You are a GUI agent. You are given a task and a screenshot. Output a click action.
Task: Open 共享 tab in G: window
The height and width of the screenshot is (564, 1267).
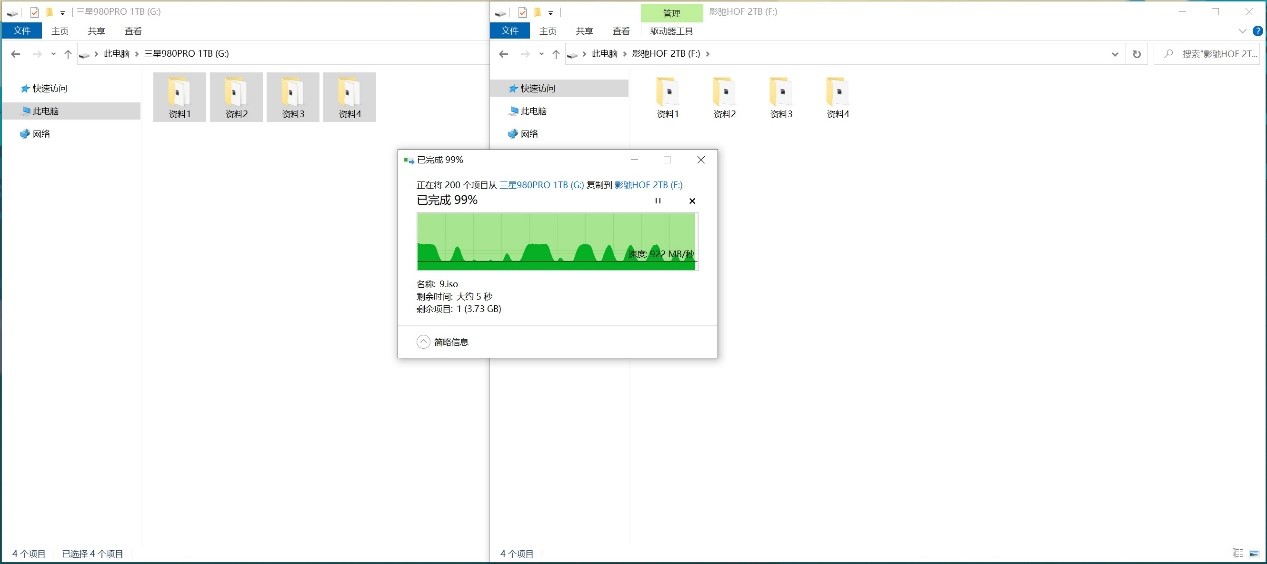point(96,31)
